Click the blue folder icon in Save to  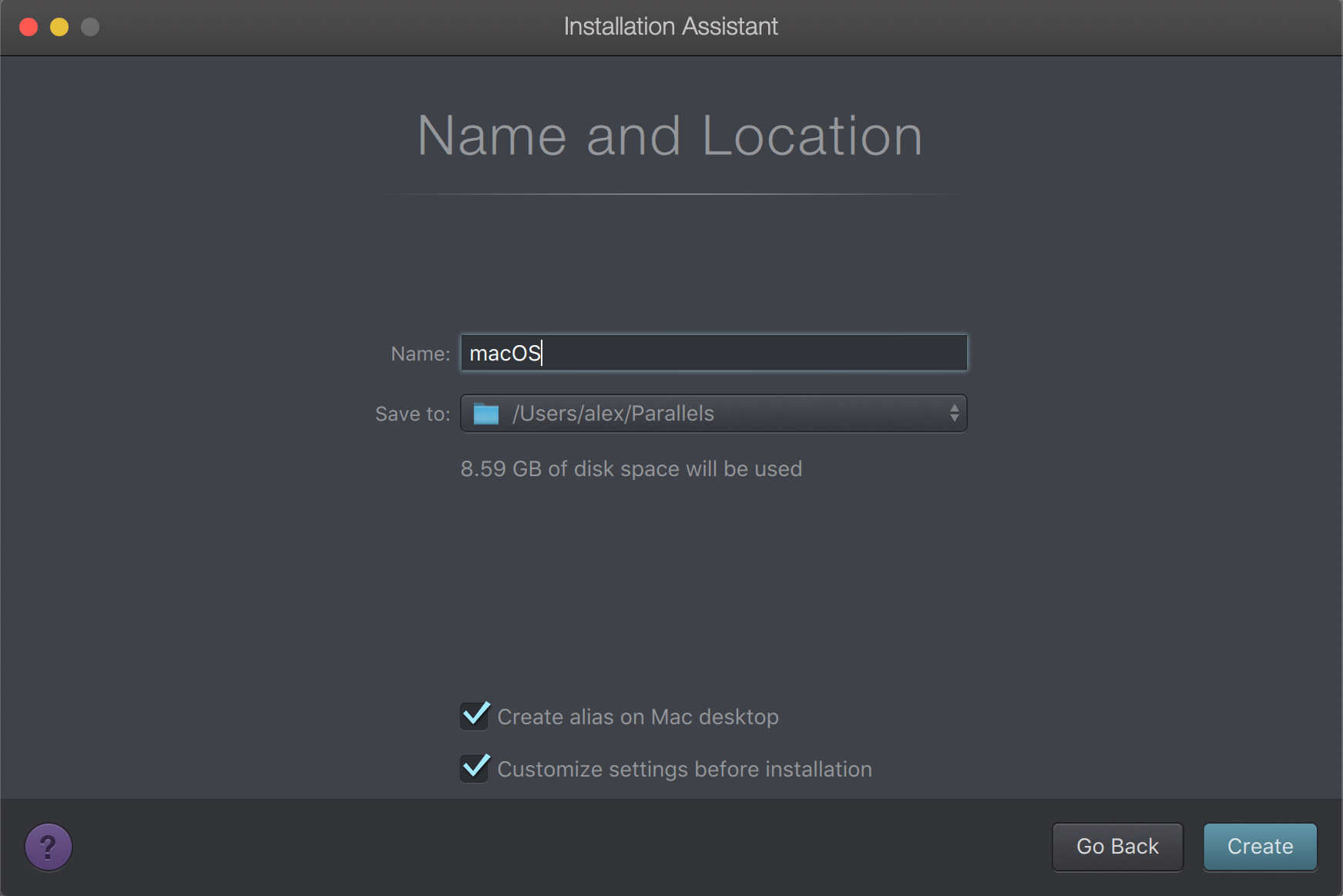486,414
